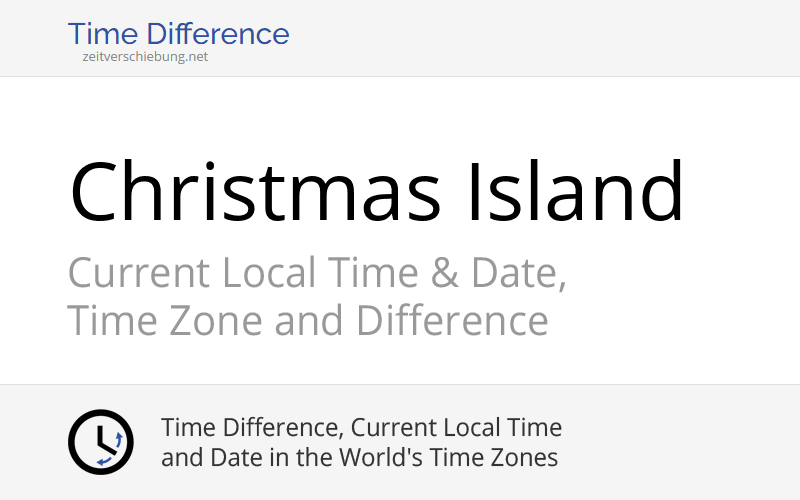Click the "Time Zone and Difference" subtitle line
This screenshot has width=800, height=500.
pyautogui.click(x=308, y=320)
